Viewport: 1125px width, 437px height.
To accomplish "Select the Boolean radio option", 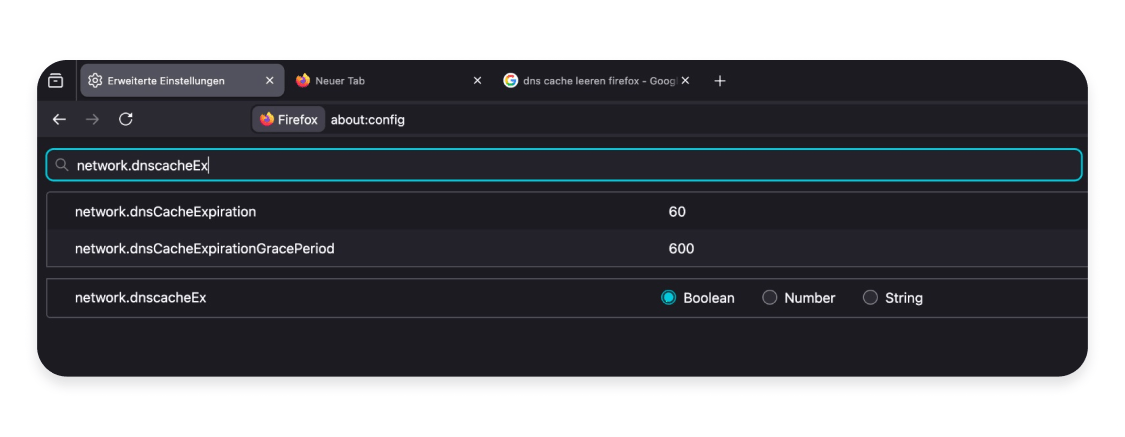I will [x=669, y=298].
